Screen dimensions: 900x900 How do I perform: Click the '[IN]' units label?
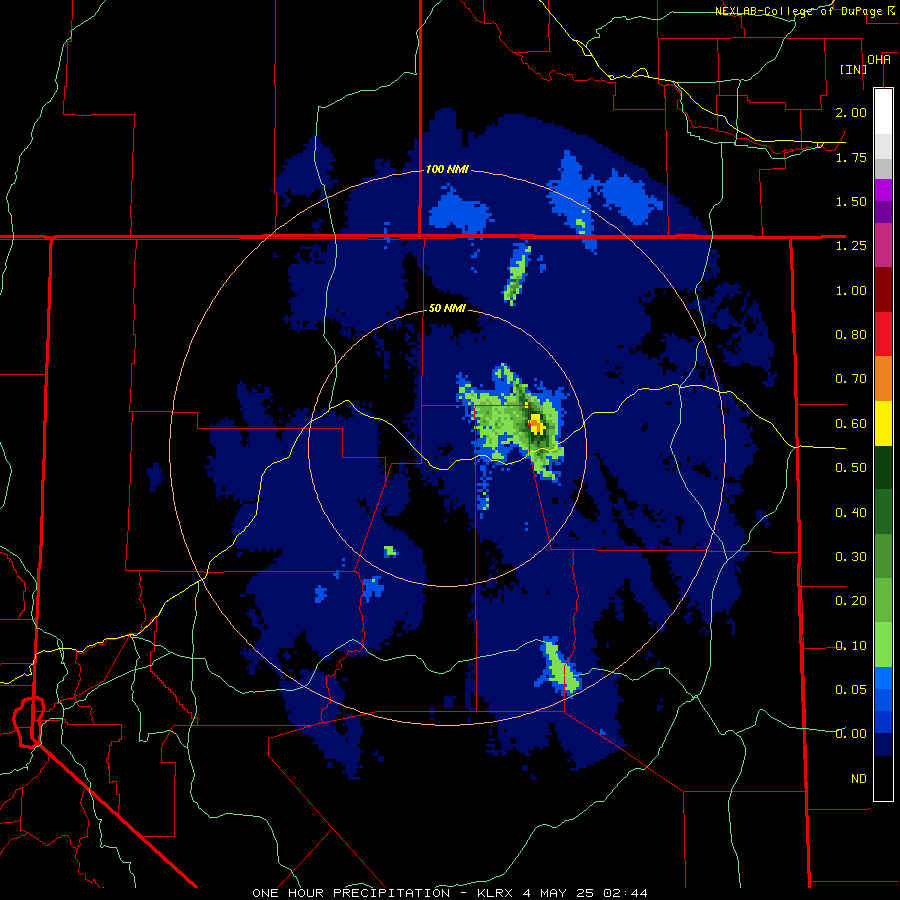pyautogui.click(x=853, y=69)
